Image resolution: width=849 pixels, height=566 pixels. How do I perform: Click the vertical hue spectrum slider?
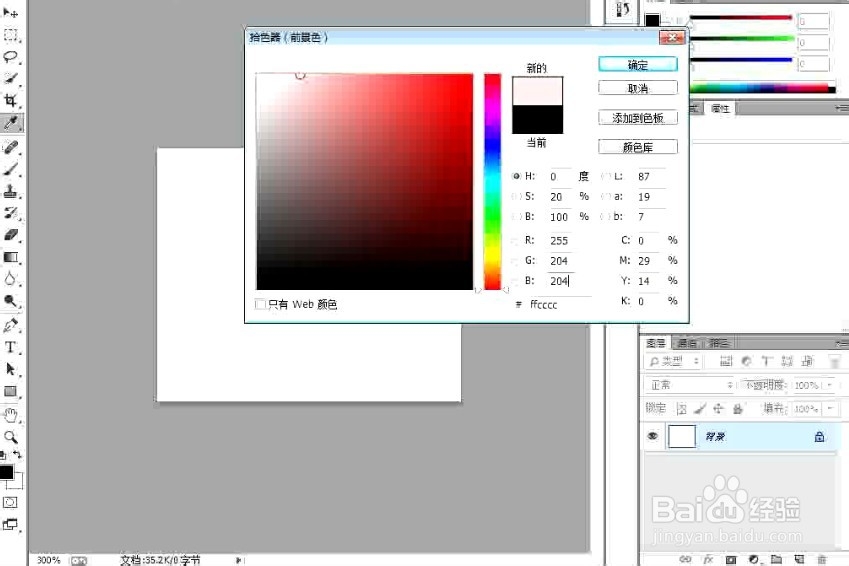point(492,181)
